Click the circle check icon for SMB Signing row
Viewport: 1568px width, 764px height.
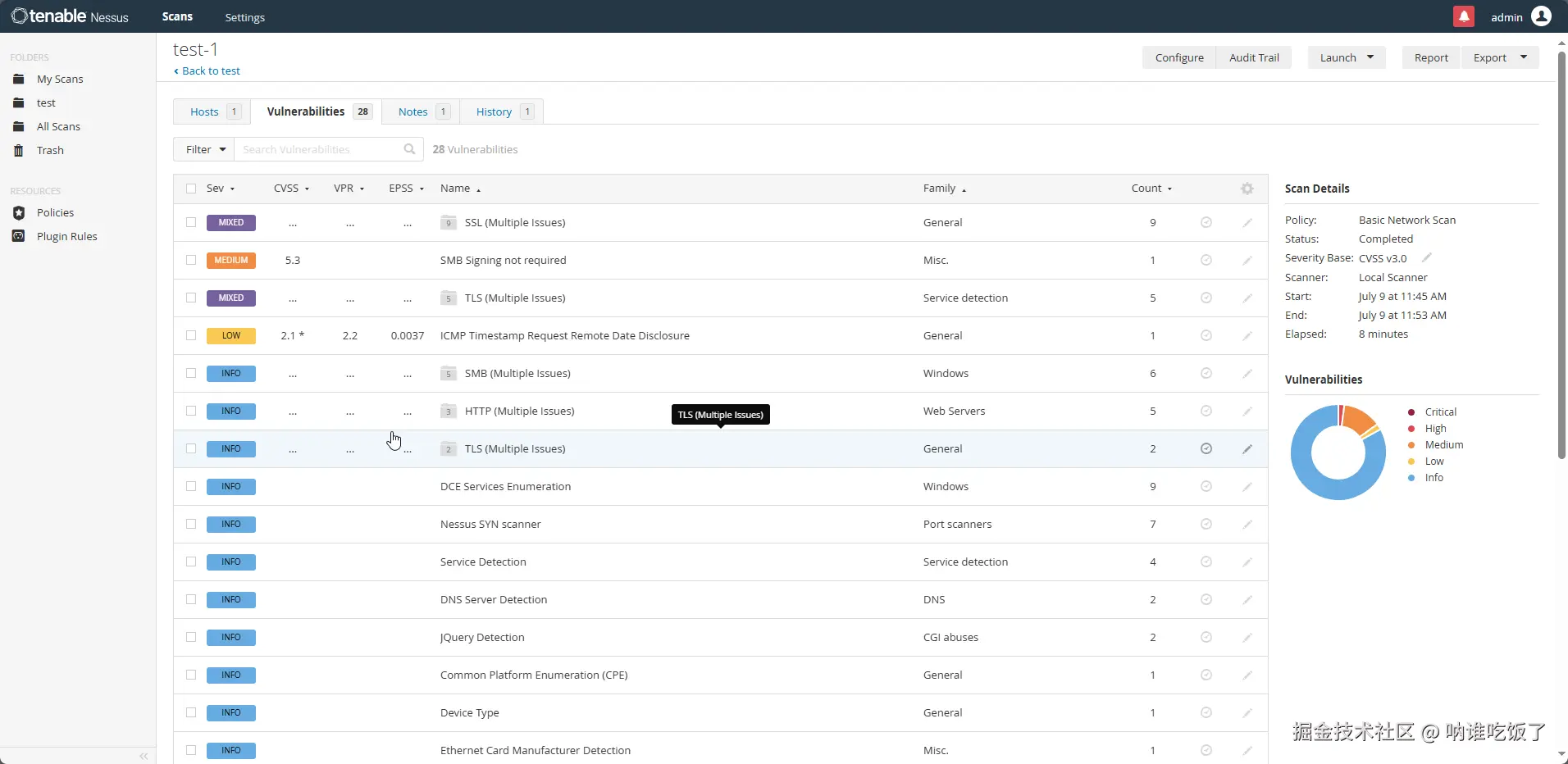coord(1206,260)
